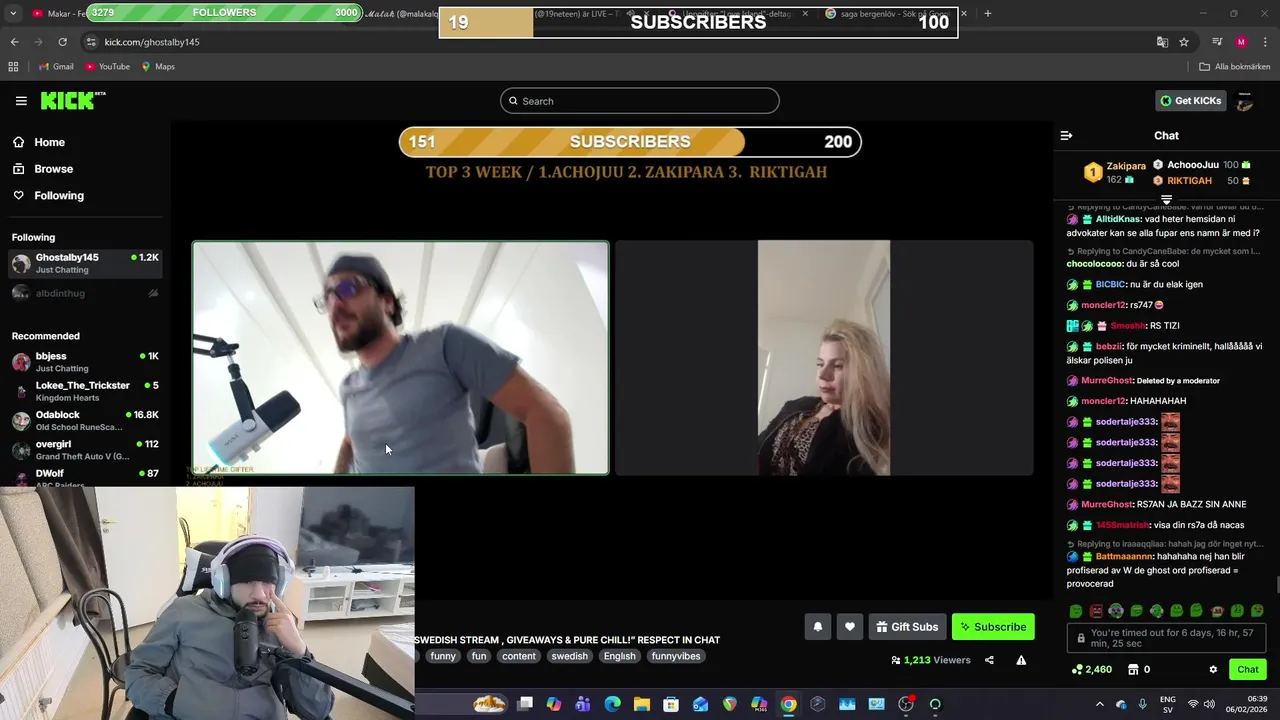Viewport: 1280px width, 720px height.
Task: Open the hamburger sidebar menu
Action: coord(21,101)
